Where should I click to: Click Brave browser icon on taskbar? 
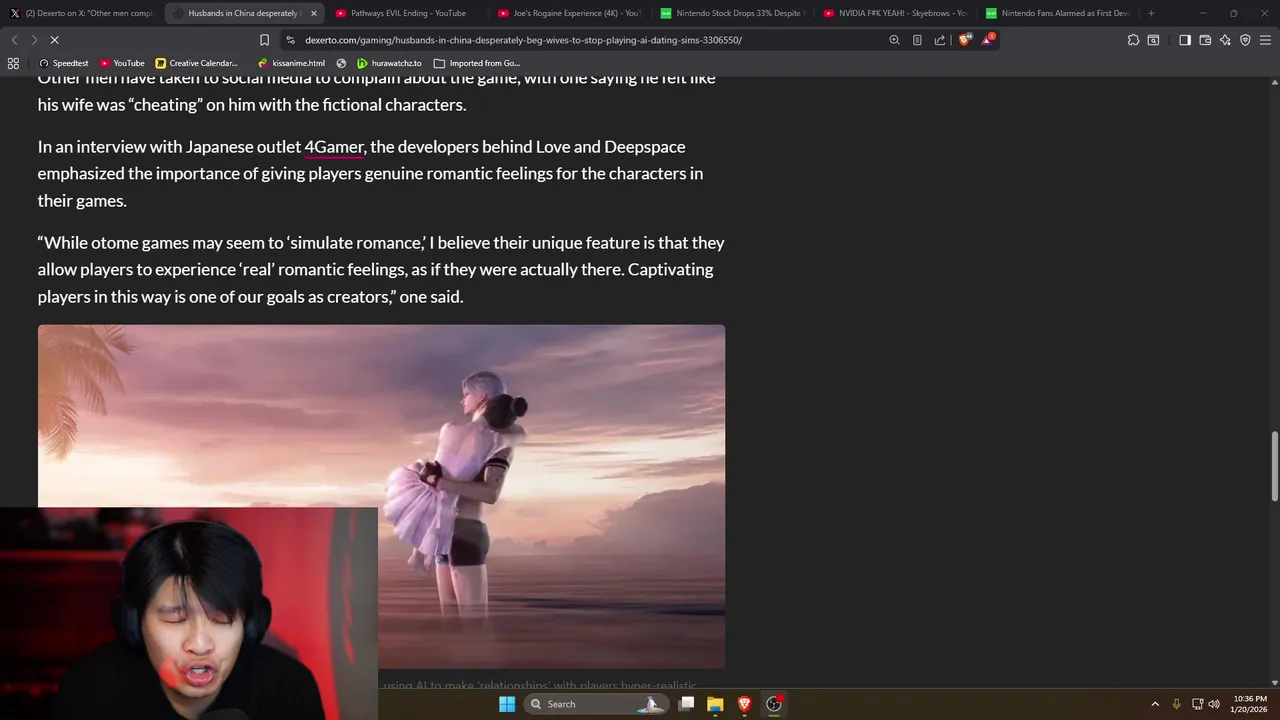744,704
